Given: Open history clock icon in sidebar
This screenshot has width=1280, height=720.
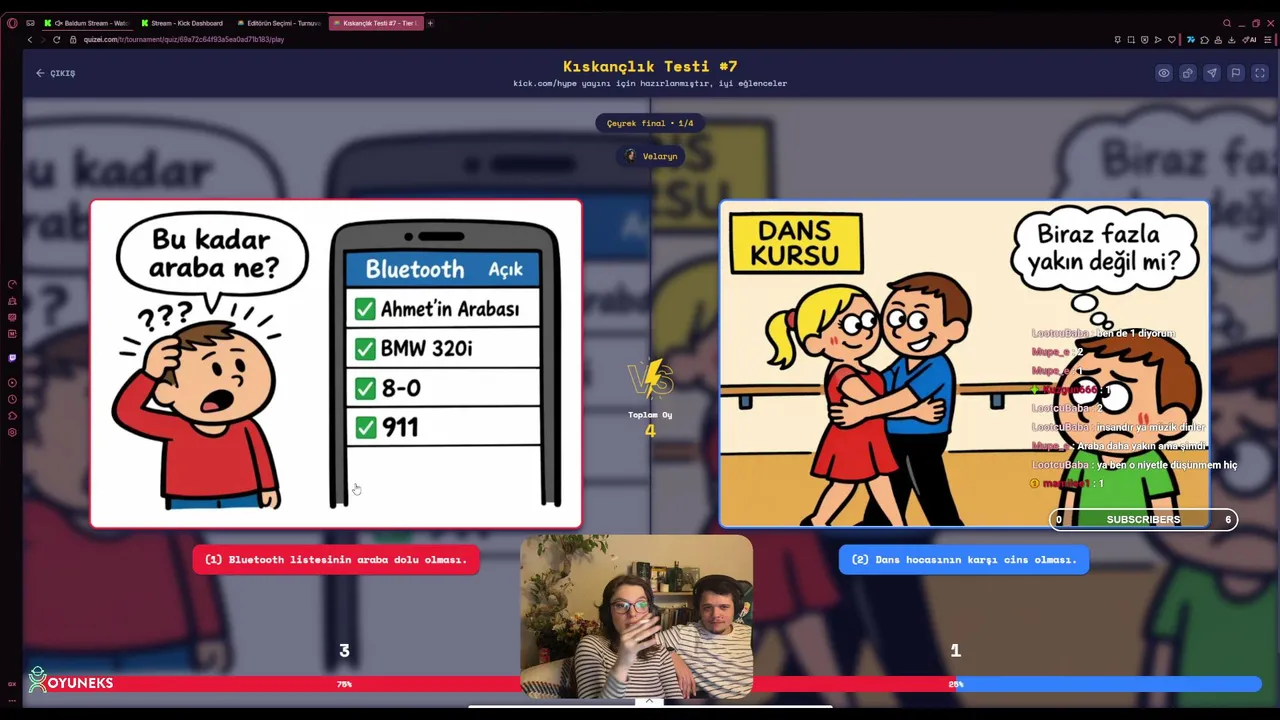Looking at the screenshot, I should 12,399.
